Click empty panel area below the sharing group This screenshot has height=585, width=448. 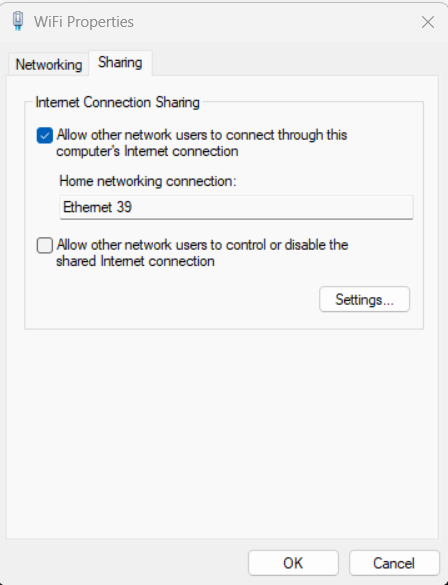tap(222, 433)
